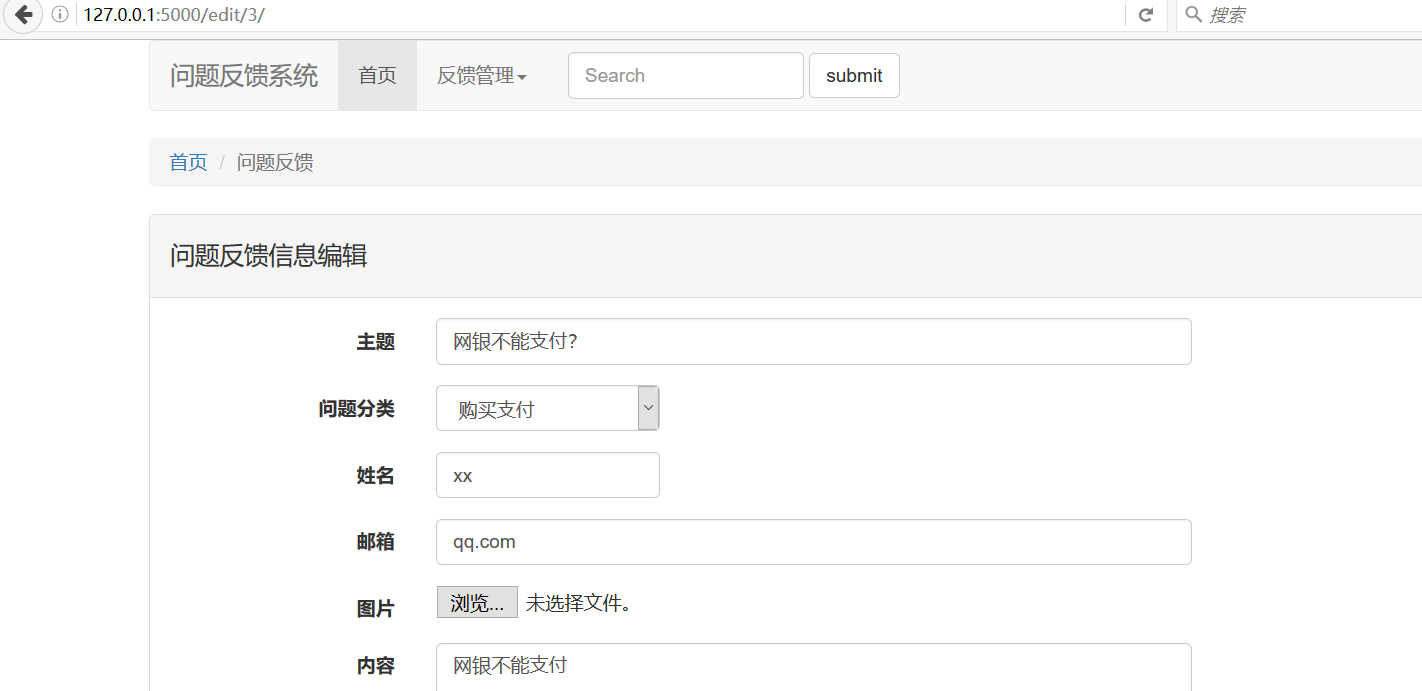Image resolution: width=1422 pixels, height=691 pixels.
Task: Click the magnifier icon in browser search box
Action: pyautogui.click(x=1193, y=15)
